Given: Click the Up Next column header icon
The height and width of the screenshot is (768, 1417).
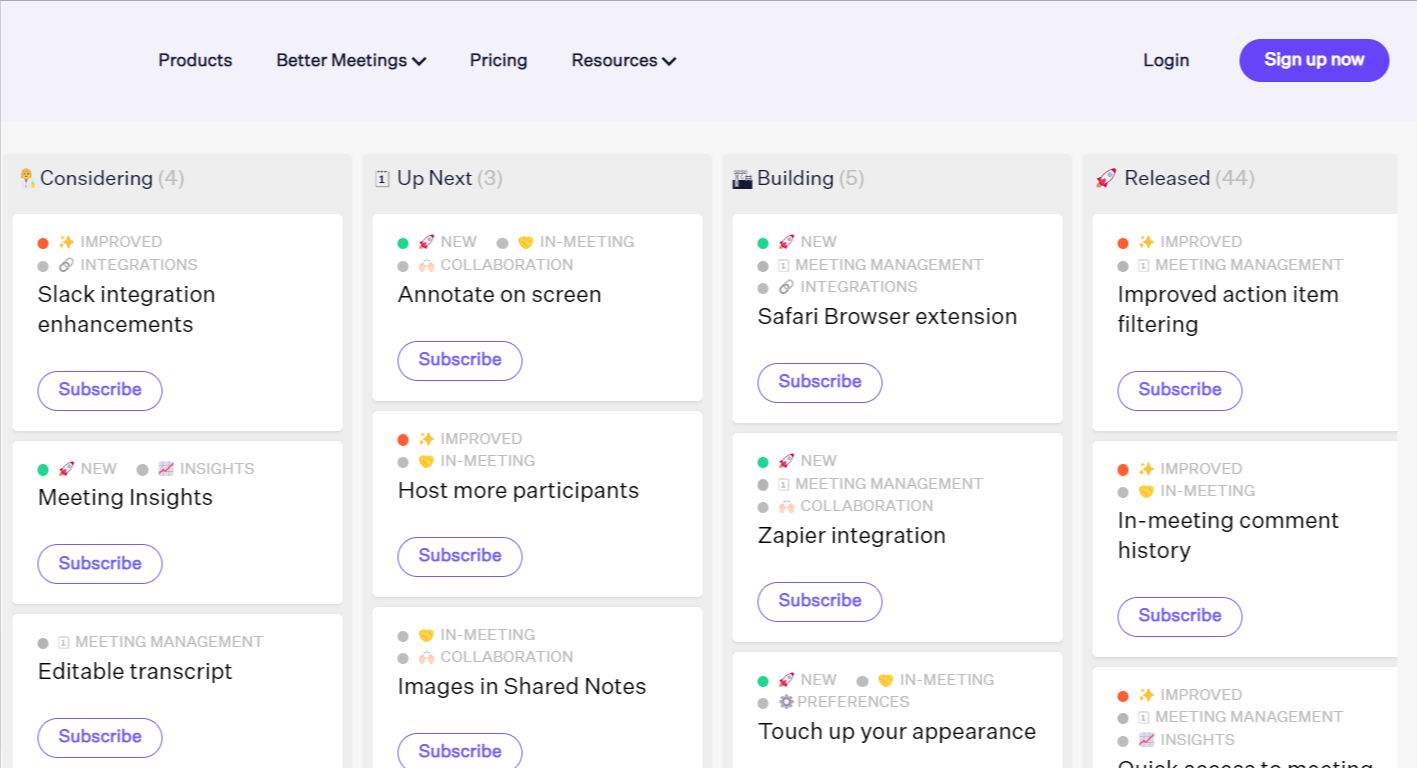Looking at the screenshot, I should click(382, 179).
